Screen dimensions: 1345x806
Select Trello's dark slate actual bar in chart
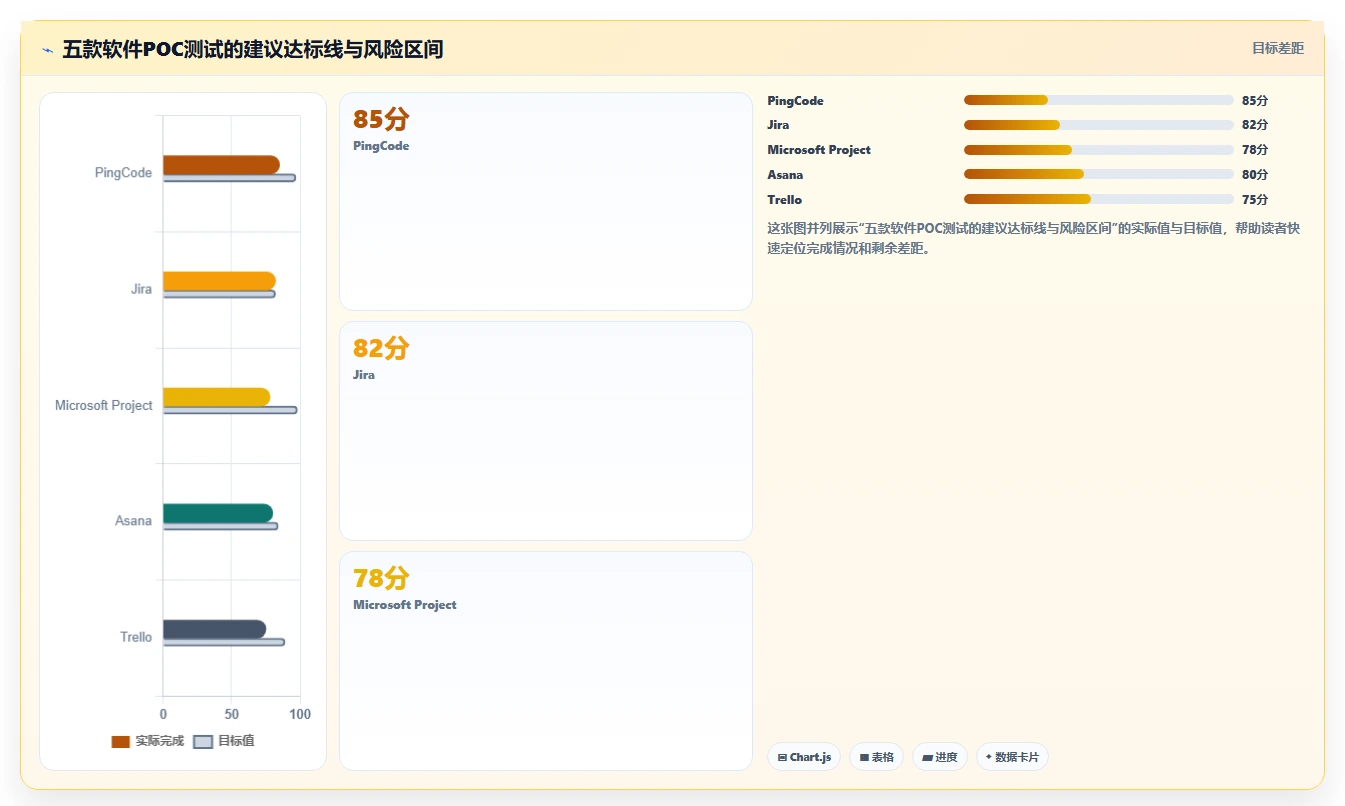tap(214, 629)
